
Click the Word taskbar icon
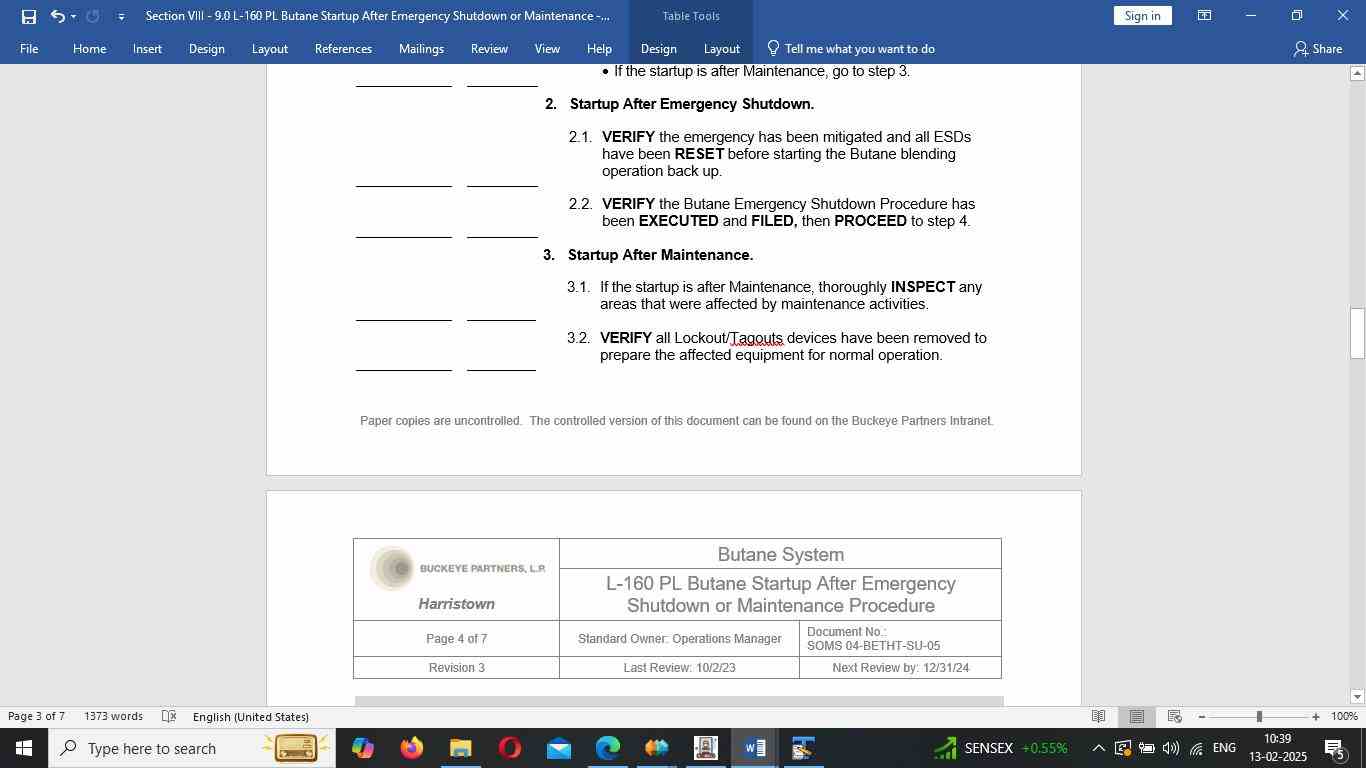tap(755, 748)
